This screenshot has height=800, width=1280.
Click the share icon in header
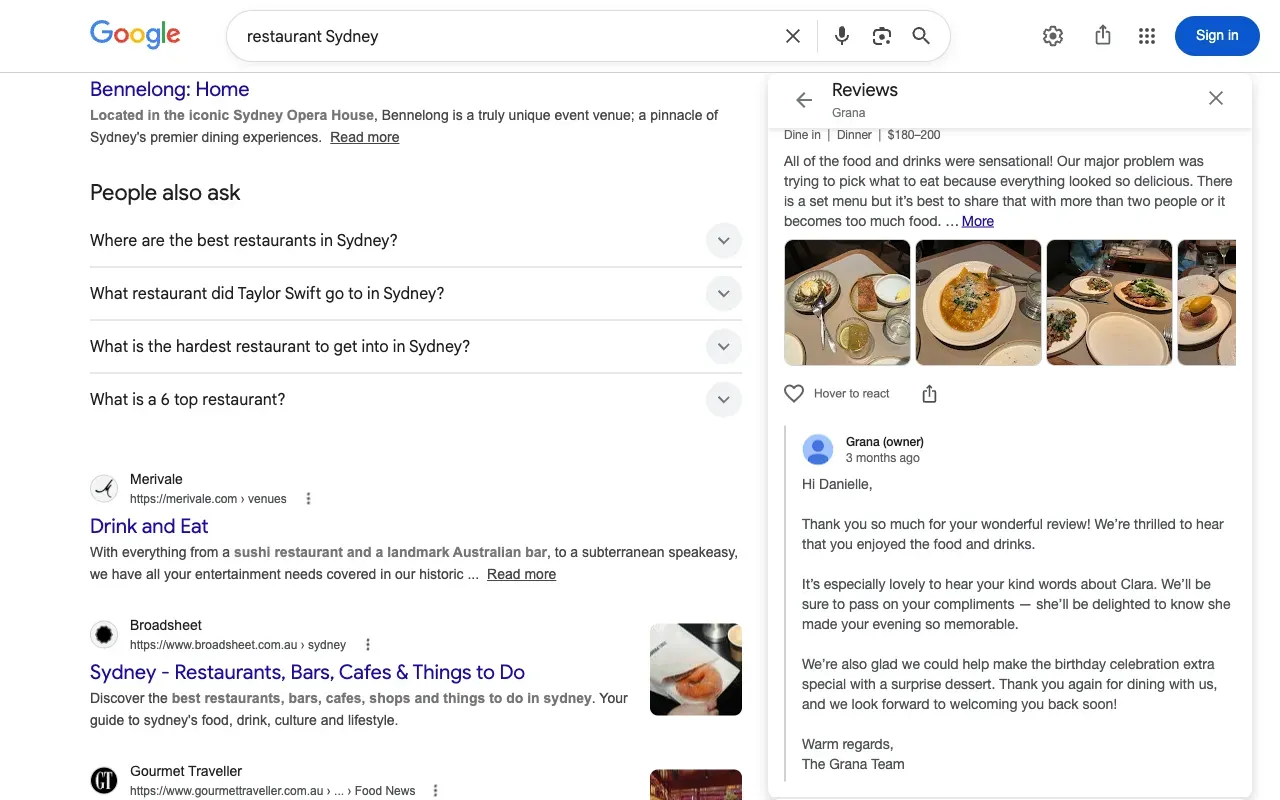tap(1103, 36)
